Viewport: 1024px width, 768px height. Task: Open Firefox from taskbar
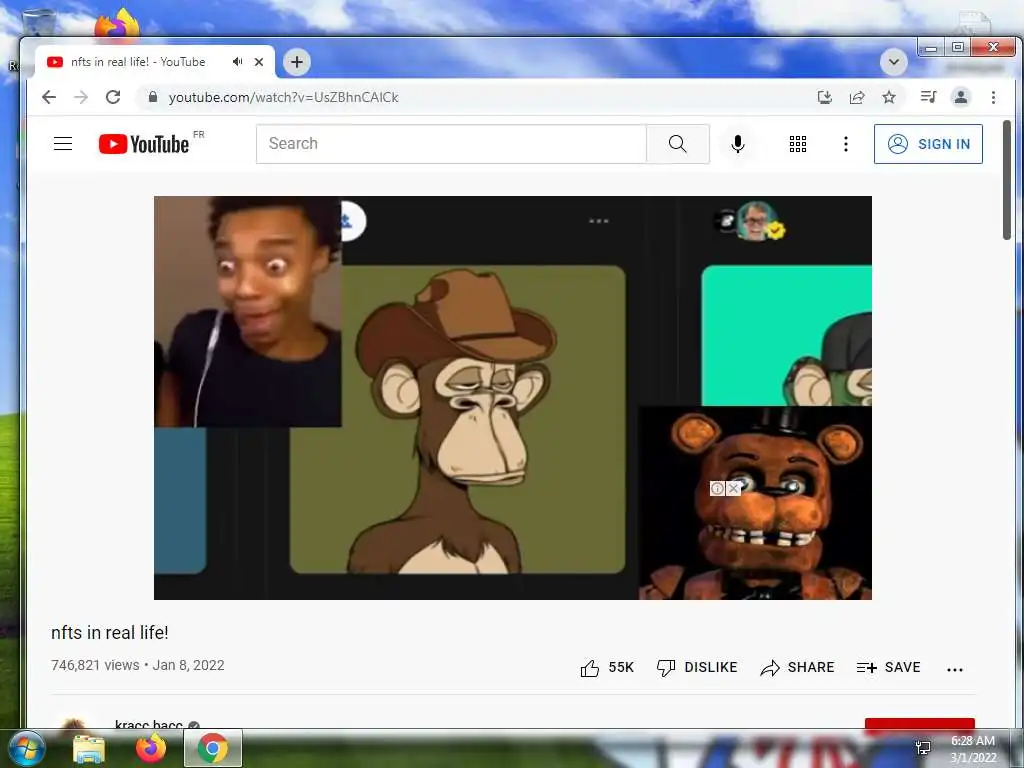tap(151, 748)
